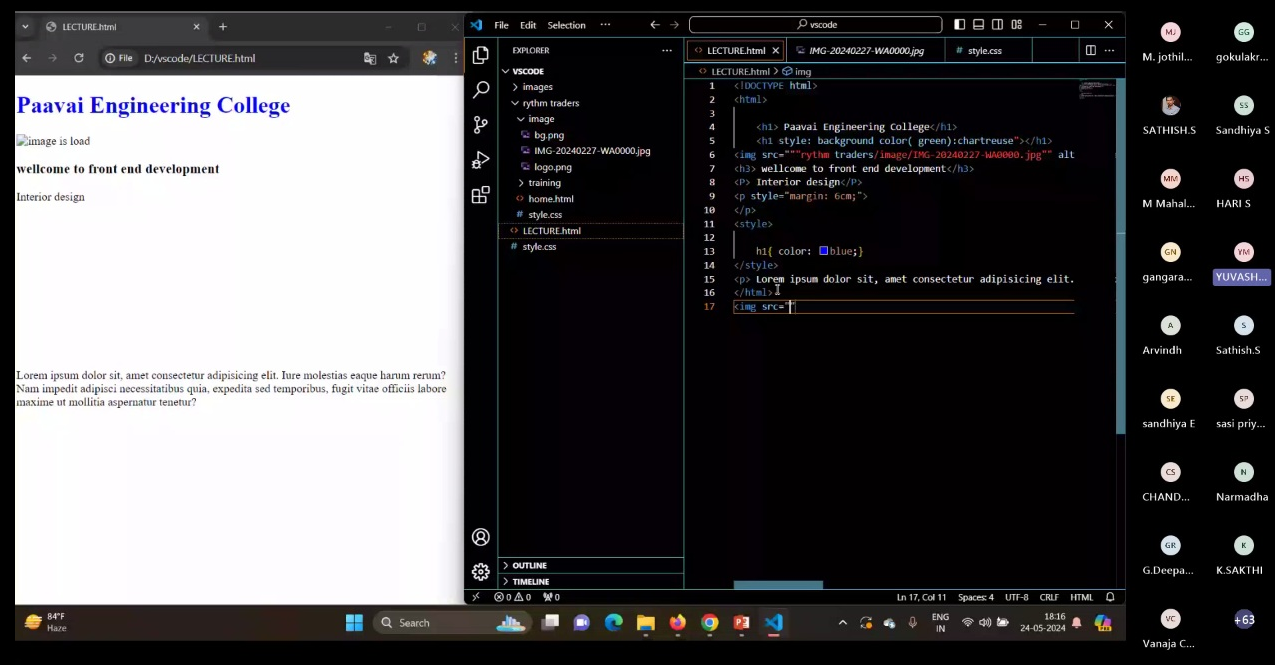Image resolution: width=1275 pixels, height=665 pixels.
Task: Switch to the style.css editor tab
Action: pos(984,50)
